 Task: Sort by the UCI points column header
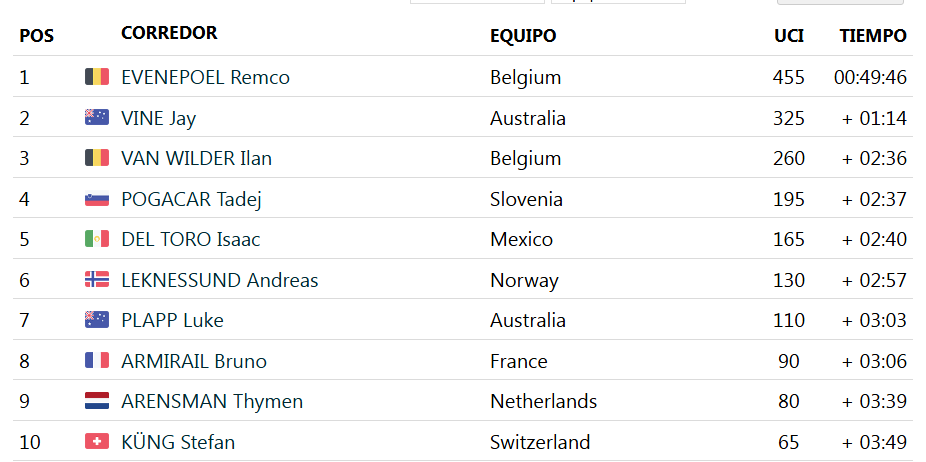click(789, 35)
